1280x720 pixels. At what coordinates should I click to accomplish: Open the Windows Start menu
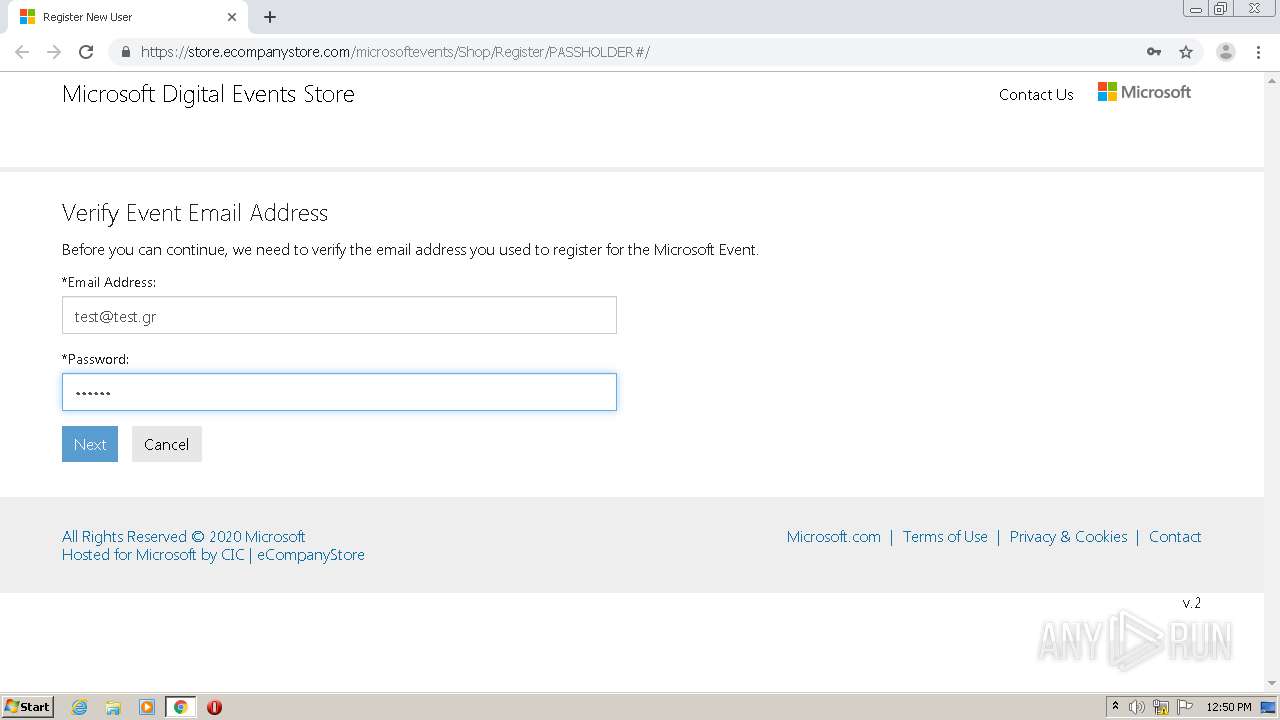[27, 706]
